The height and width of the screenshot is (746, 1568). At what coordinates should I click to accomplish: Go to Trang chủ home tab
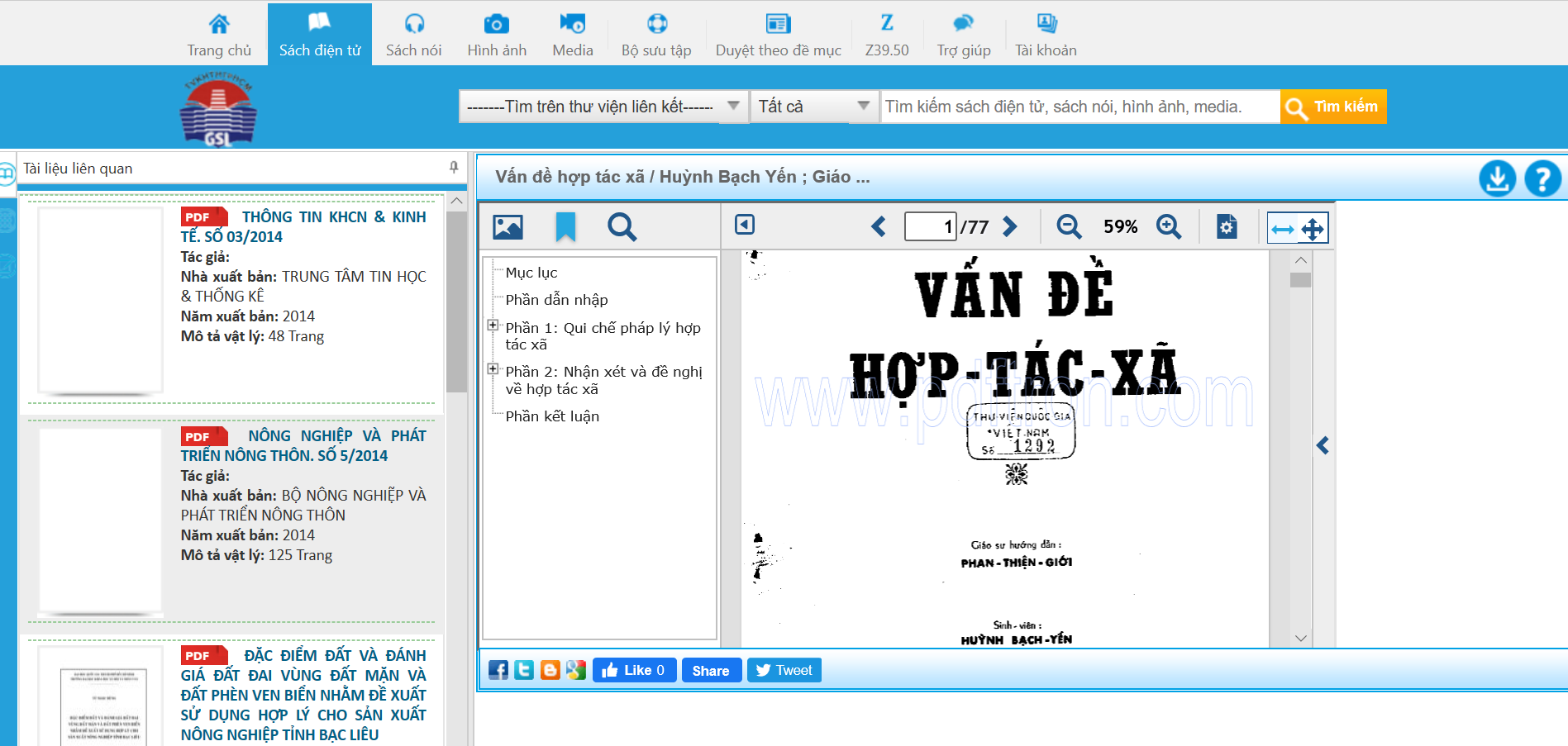click(218, 36)
